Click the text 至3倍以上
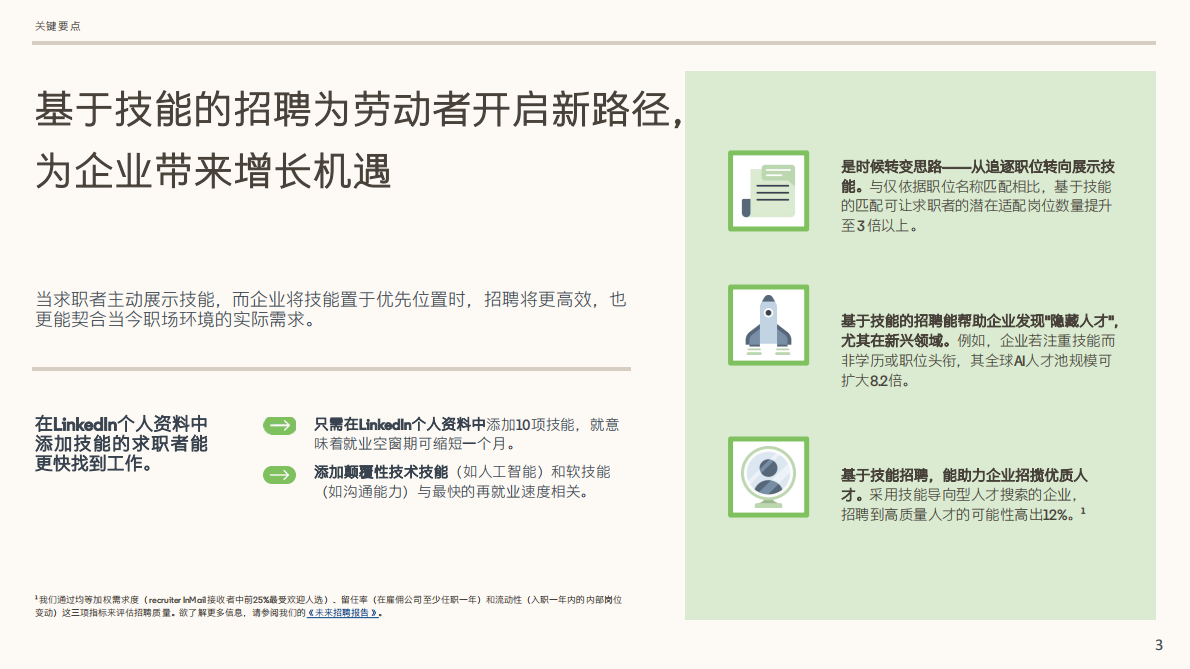The image size is (1190, 669). tap(879, 225)
